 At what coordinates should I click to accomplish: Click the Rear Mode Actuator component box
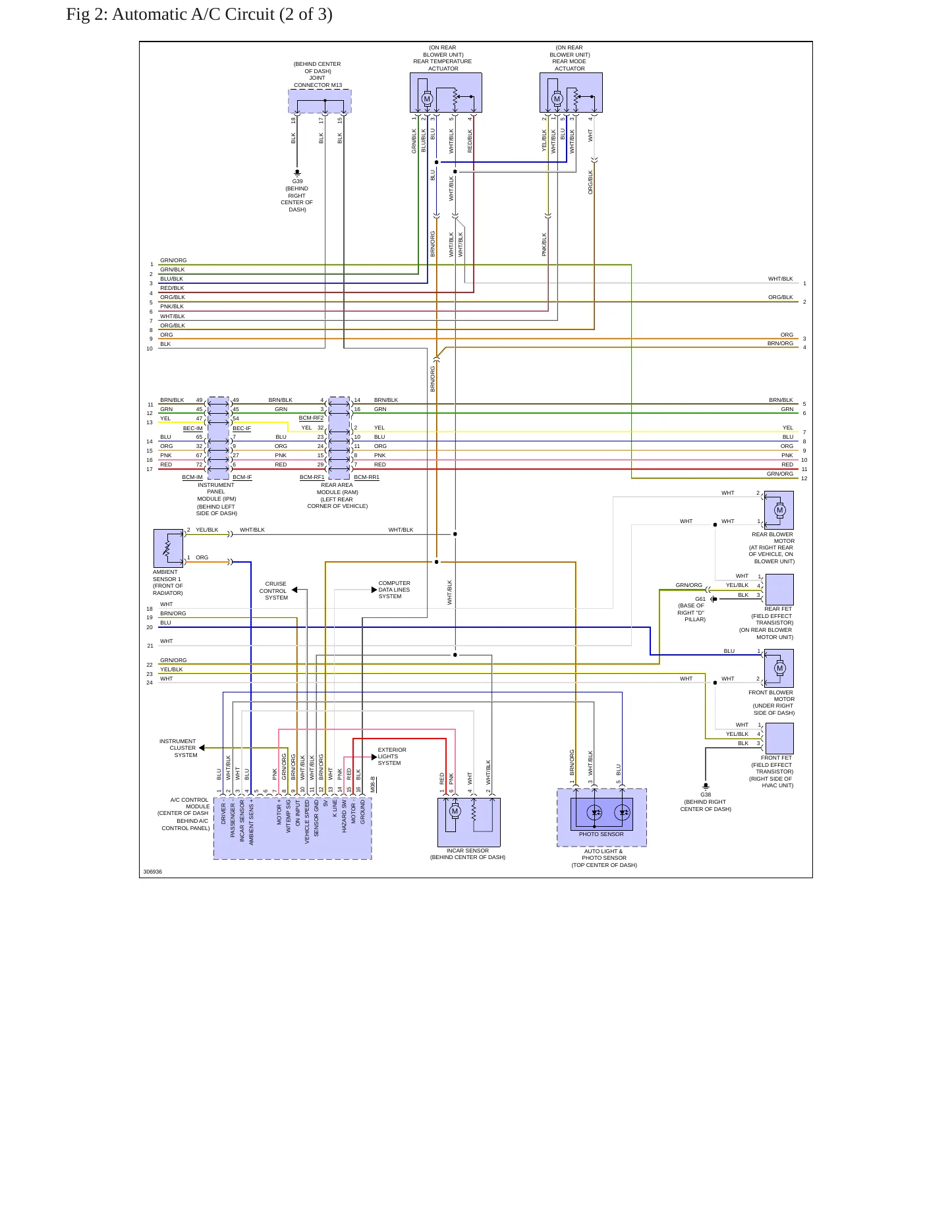pyautogui.click(x=571, y=92)
